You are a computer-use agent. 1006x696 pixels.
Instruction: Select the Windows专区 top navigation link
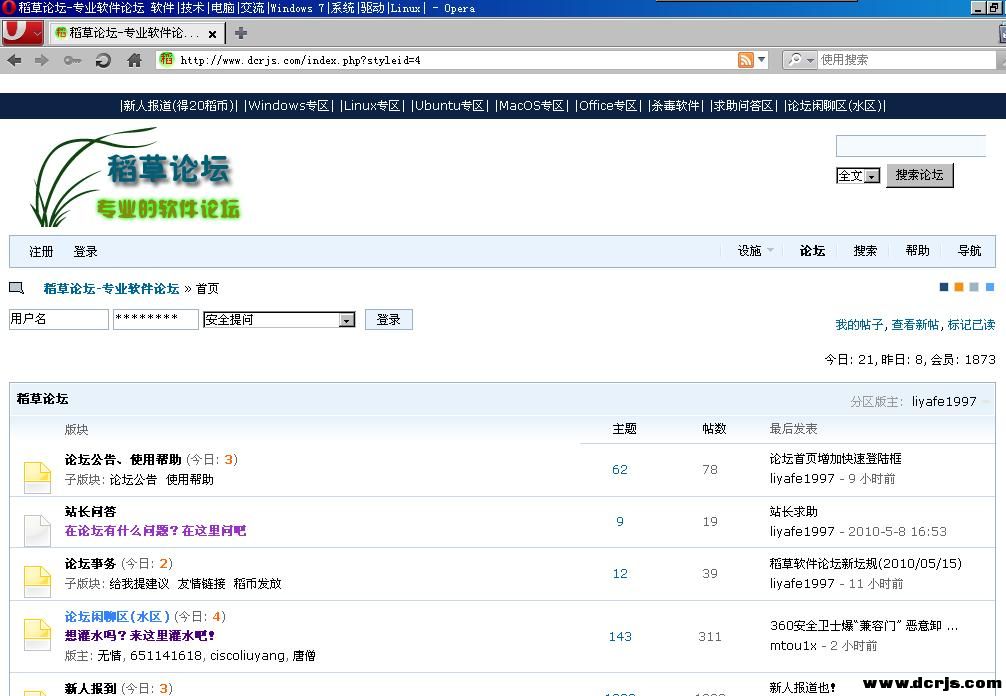pyautogui.click(x=289, y=106)
